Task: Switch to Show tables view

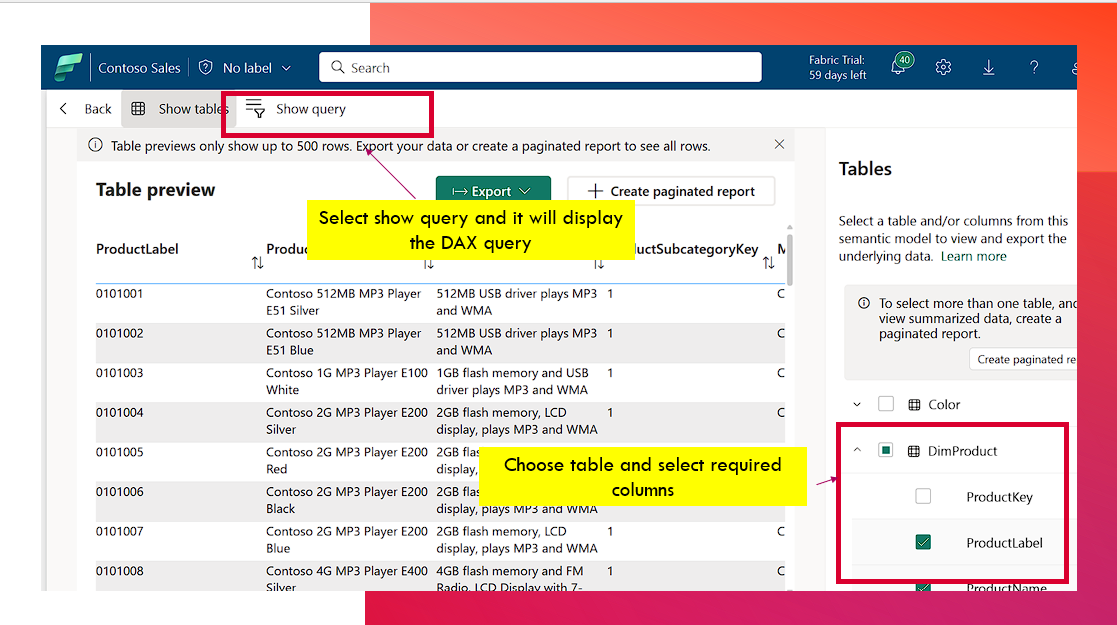Action: click(x=179, y=109)
